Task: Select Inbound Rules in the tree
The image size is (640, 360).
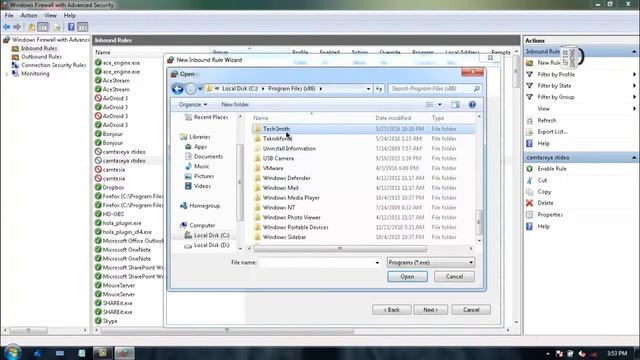Action: pos(39,48)
